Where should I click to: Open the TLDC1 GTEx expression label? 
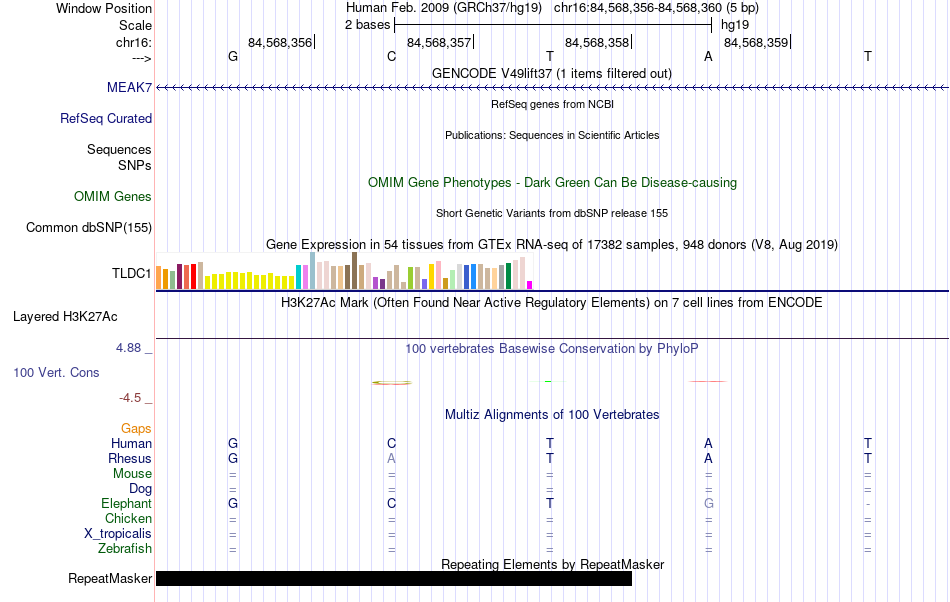pos(131,273)
